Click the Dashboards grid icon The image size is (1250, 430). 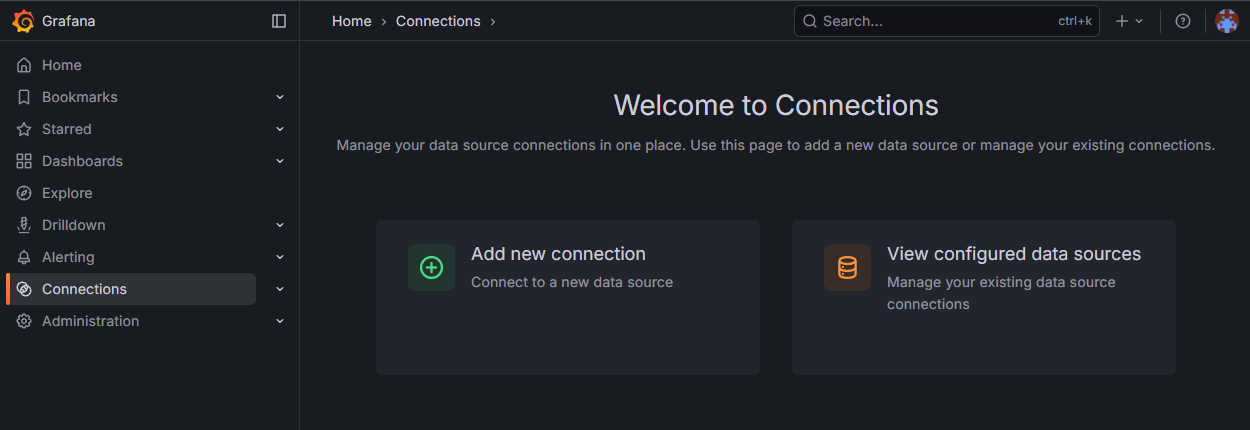click(24, 161)
